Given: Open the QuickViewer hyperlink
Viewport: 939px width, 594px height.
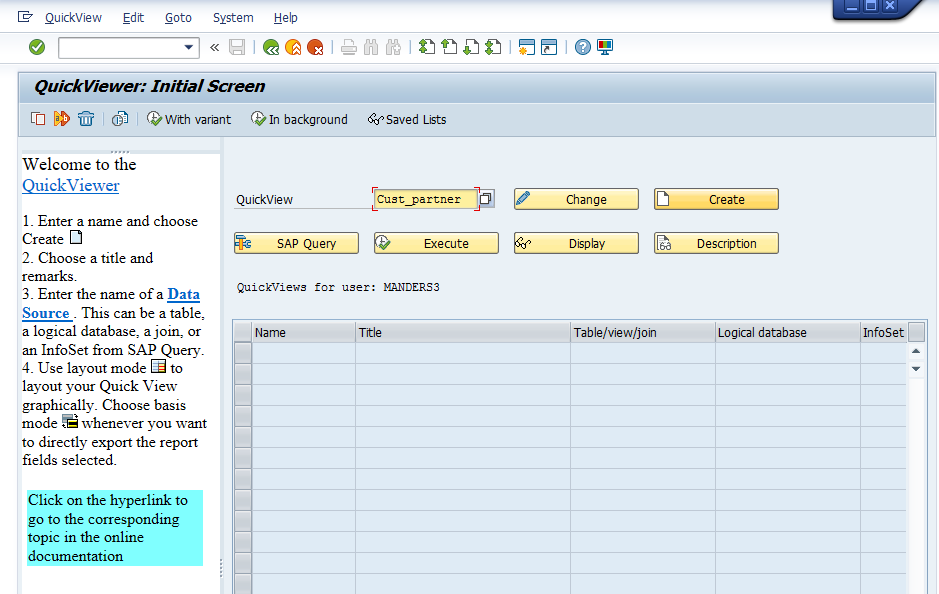Looking at the screenshot, I should coord(71,186).
